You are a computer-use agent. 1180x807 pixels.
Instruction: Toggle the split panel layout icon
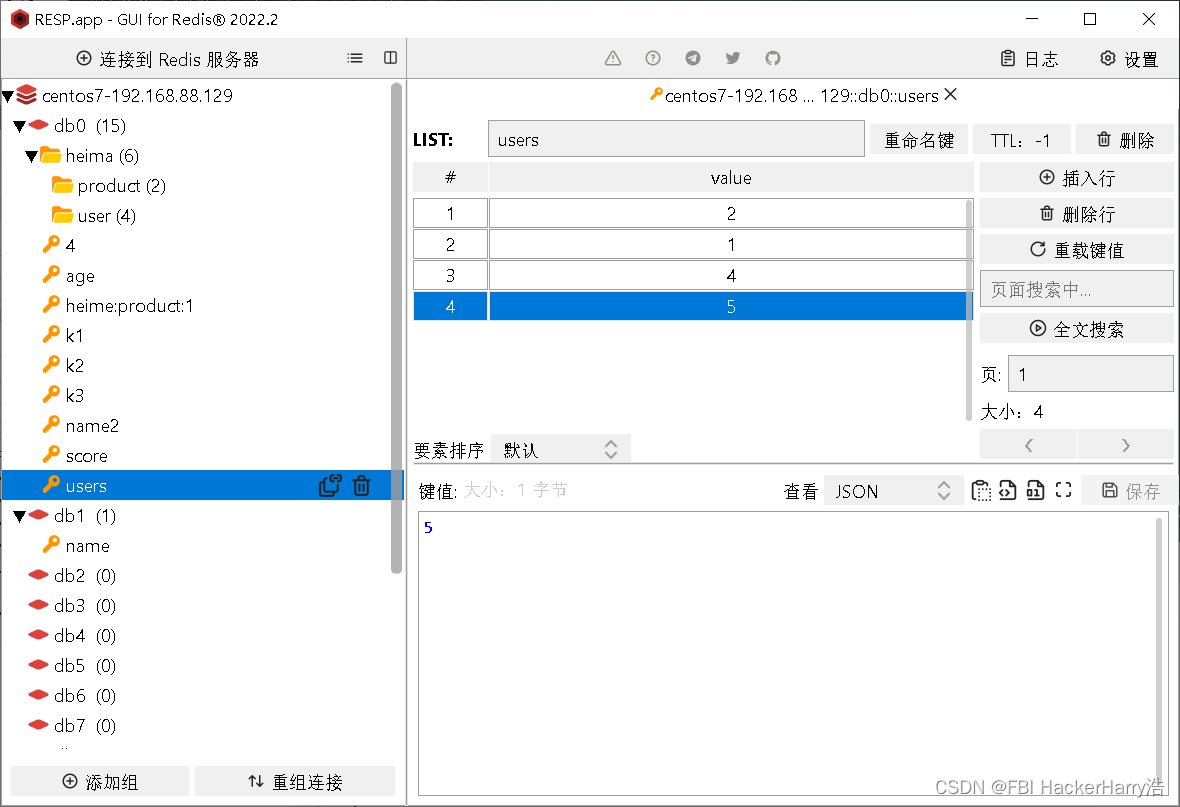[390, 57]
